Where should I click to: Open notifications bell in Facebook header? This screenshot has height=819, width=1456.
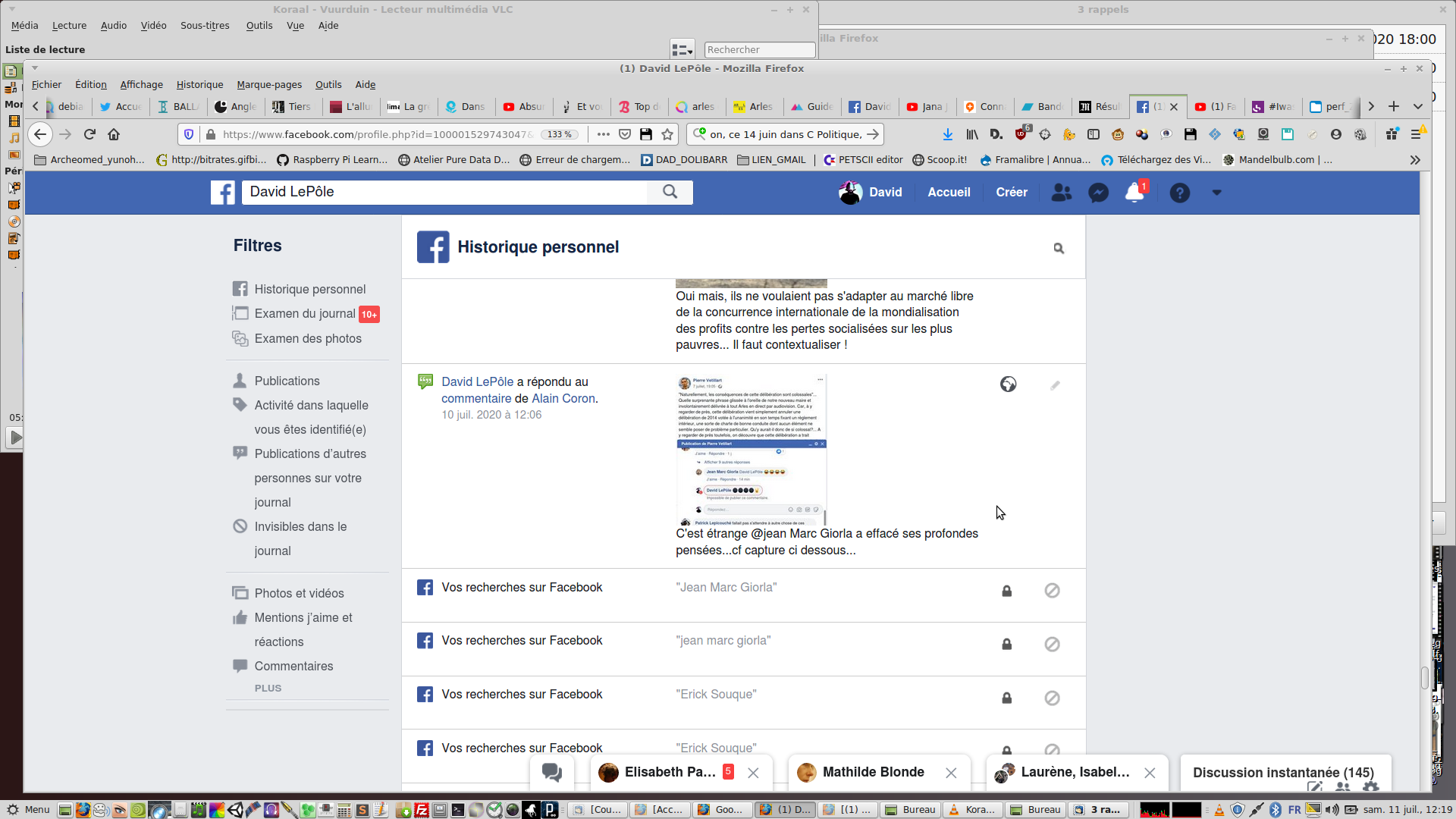click(1134, 193)
